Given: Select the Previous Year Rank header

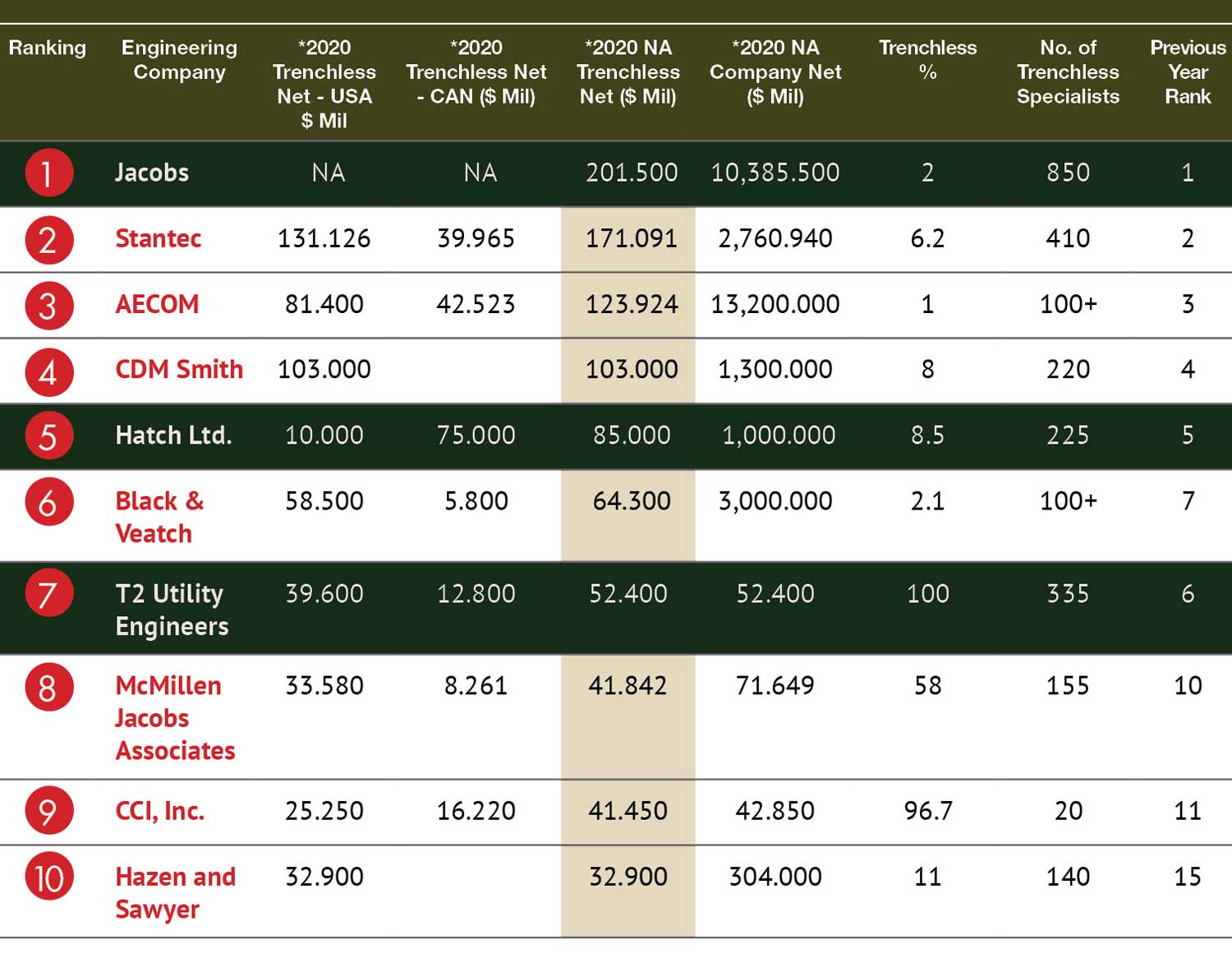Looking at the screenshot, I should (x=1188, y=71).
